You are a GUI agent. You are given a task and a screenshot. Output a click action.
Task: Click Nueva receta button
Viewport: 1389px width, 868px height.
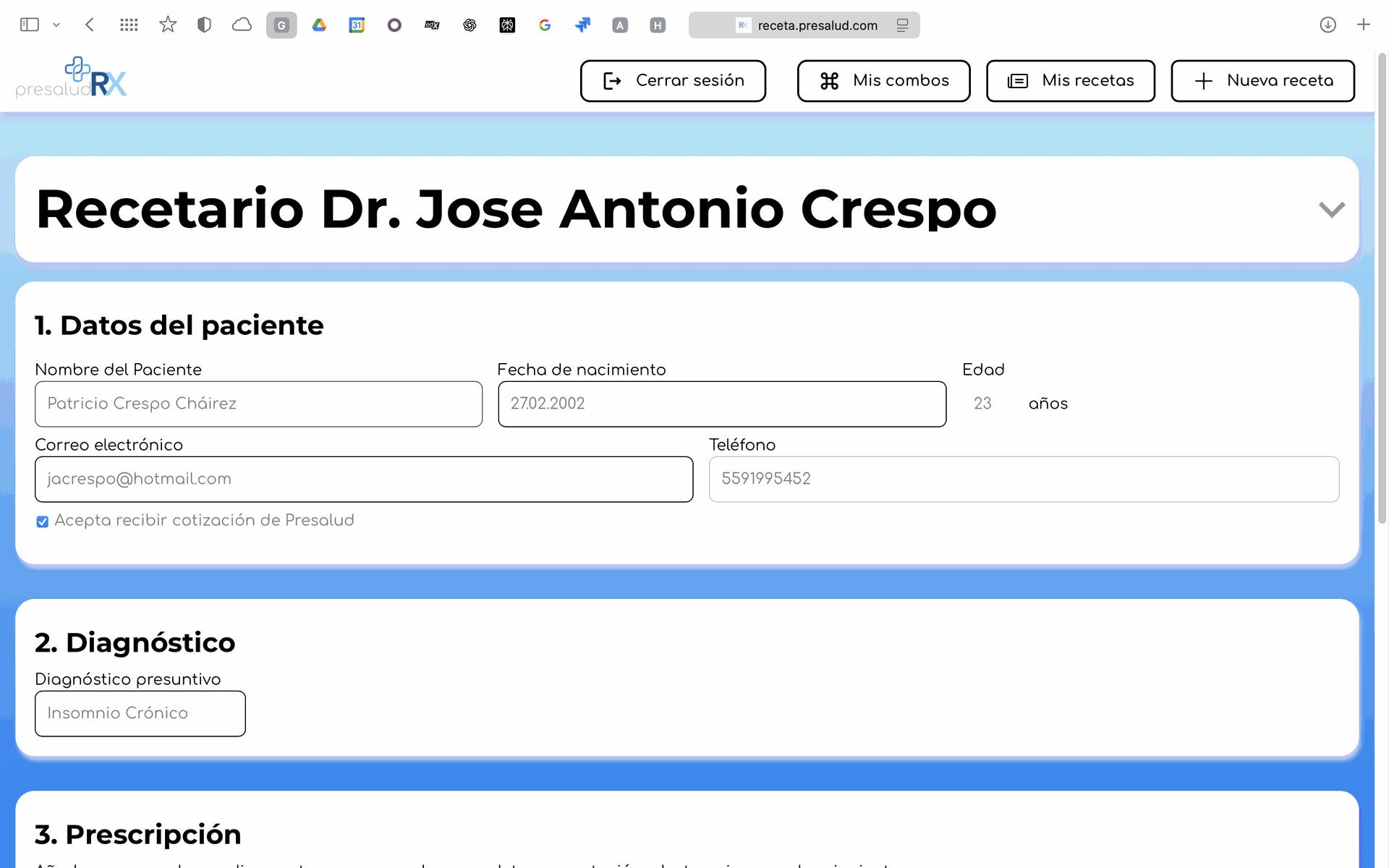pyautogui.click(x=1262, y=81)
